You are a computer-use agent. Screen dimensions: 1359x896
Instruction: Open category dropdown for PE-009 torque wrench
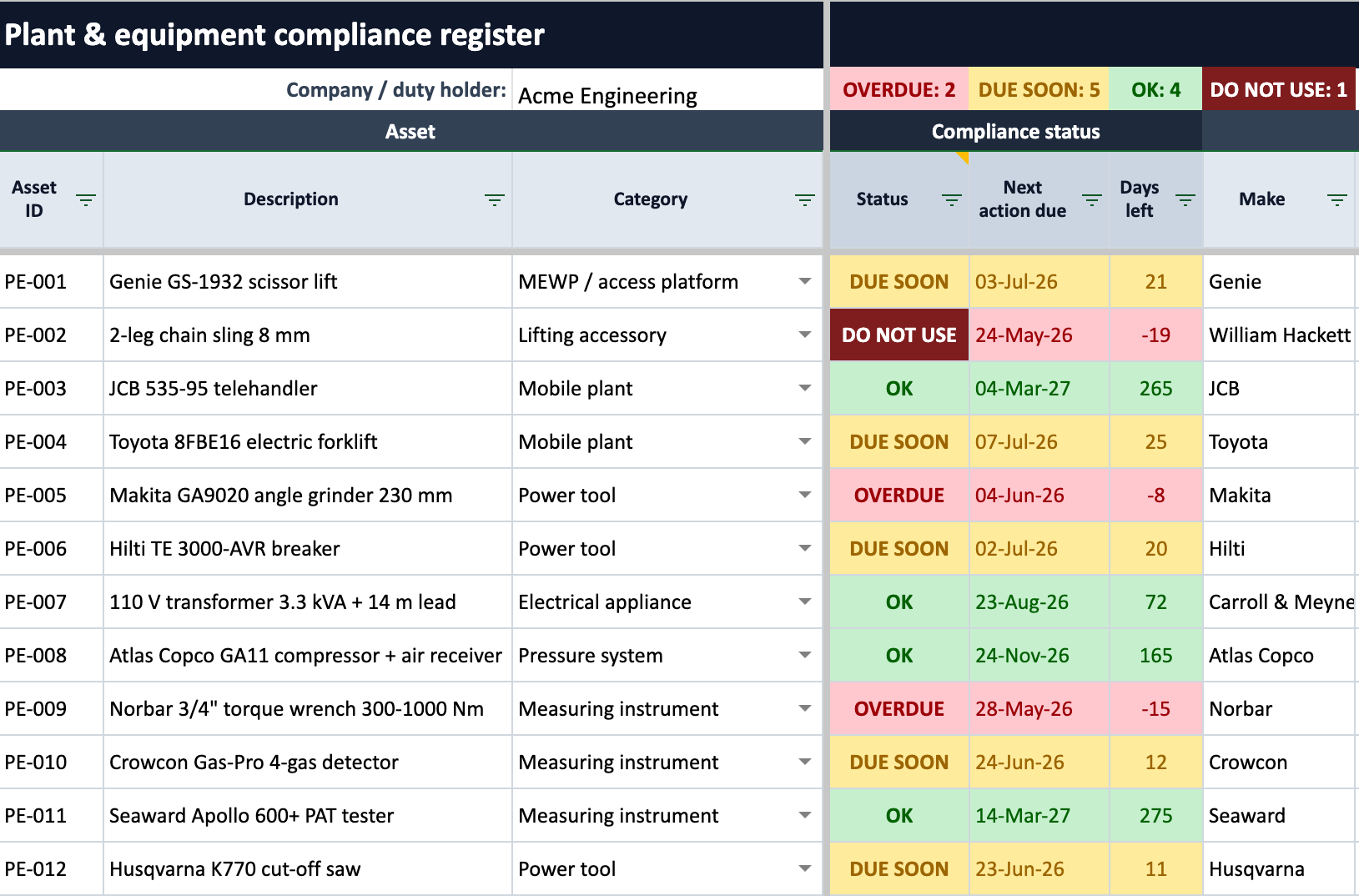pos(805,709)
